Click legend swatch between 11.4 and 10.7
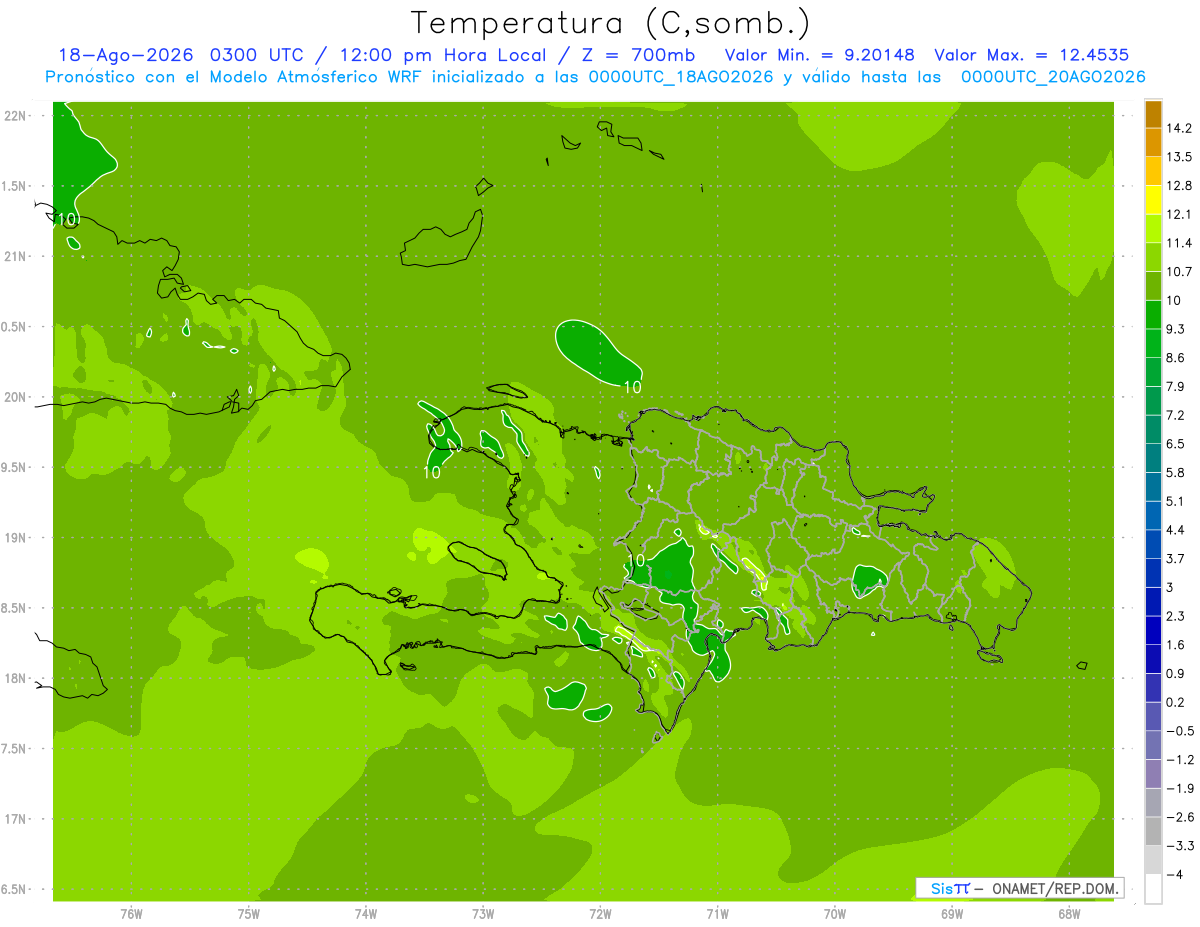 [1153, 258]
